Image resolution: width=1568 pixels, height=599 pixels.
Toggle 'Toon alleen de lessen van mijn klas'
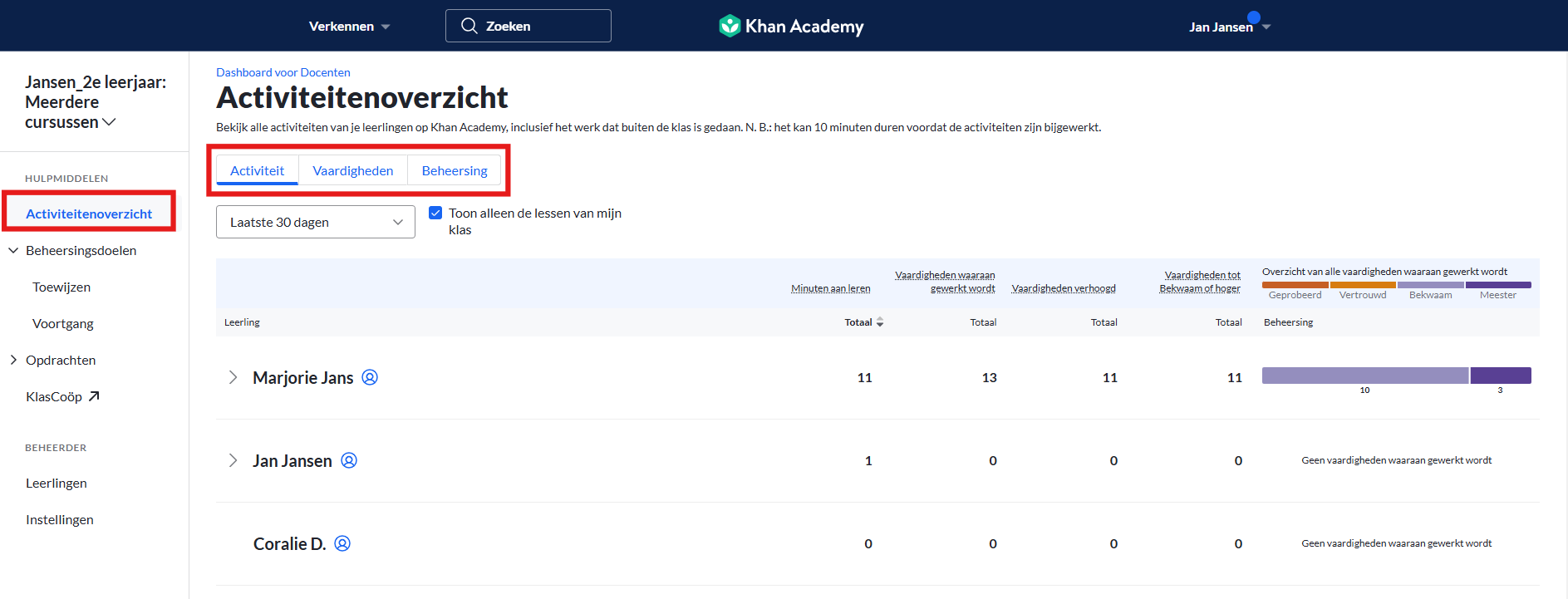point(435,213)
